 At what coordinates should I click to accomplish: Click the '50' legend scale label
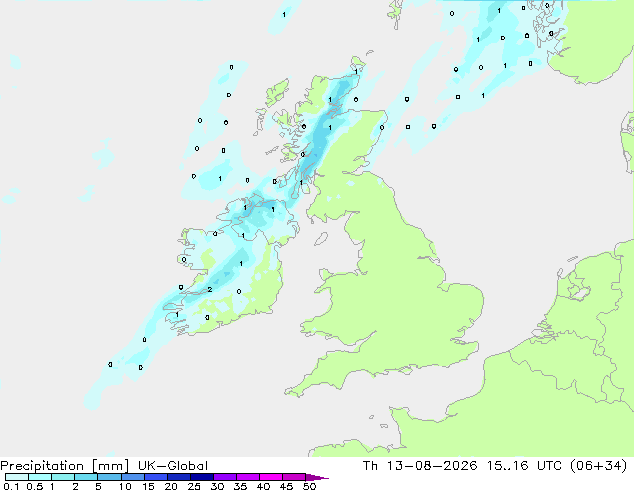[309, 486]
